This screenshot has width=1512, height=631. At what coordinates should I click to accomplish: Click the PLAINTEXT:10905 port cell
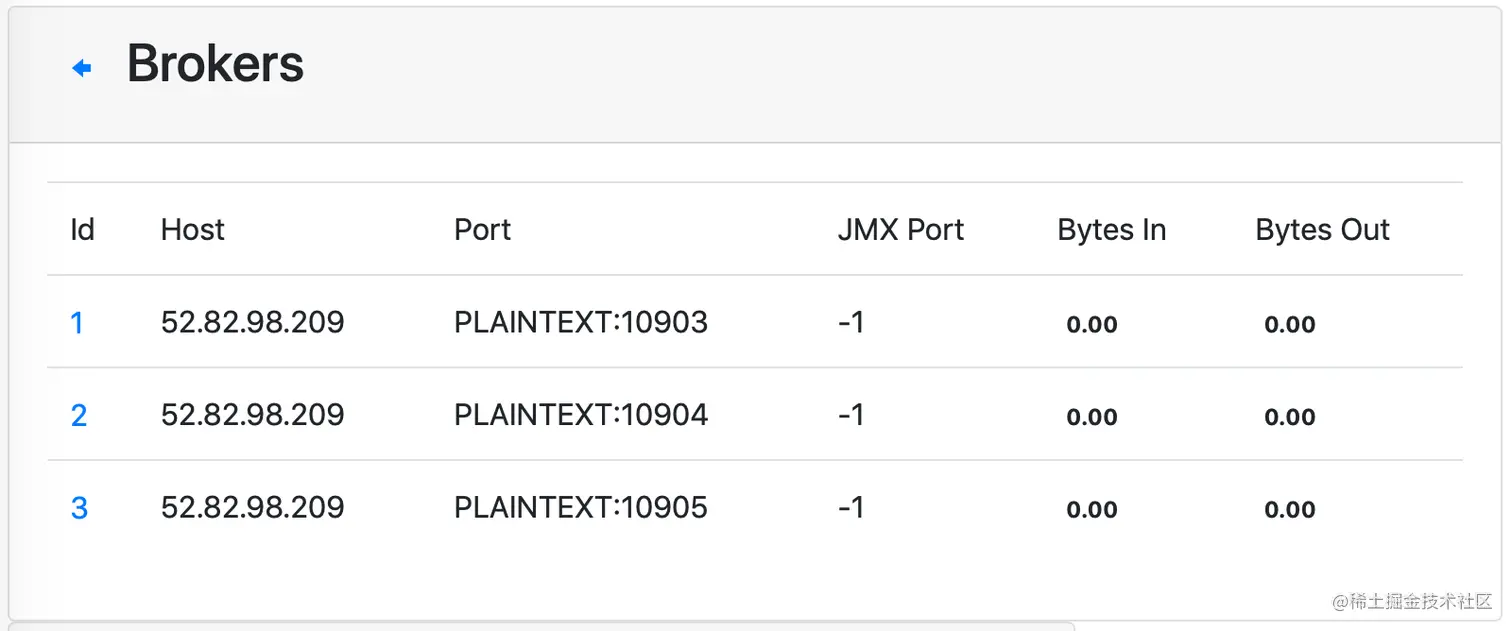(x=581, y=507)
